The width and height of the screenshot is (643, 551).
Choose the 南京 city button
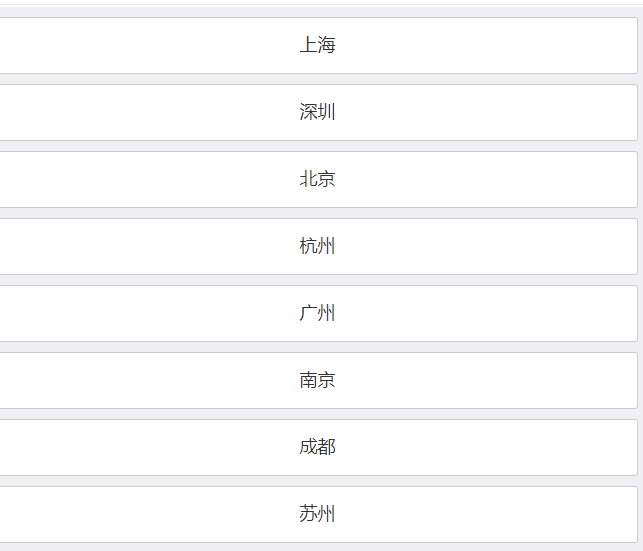(x=318, y=380)
